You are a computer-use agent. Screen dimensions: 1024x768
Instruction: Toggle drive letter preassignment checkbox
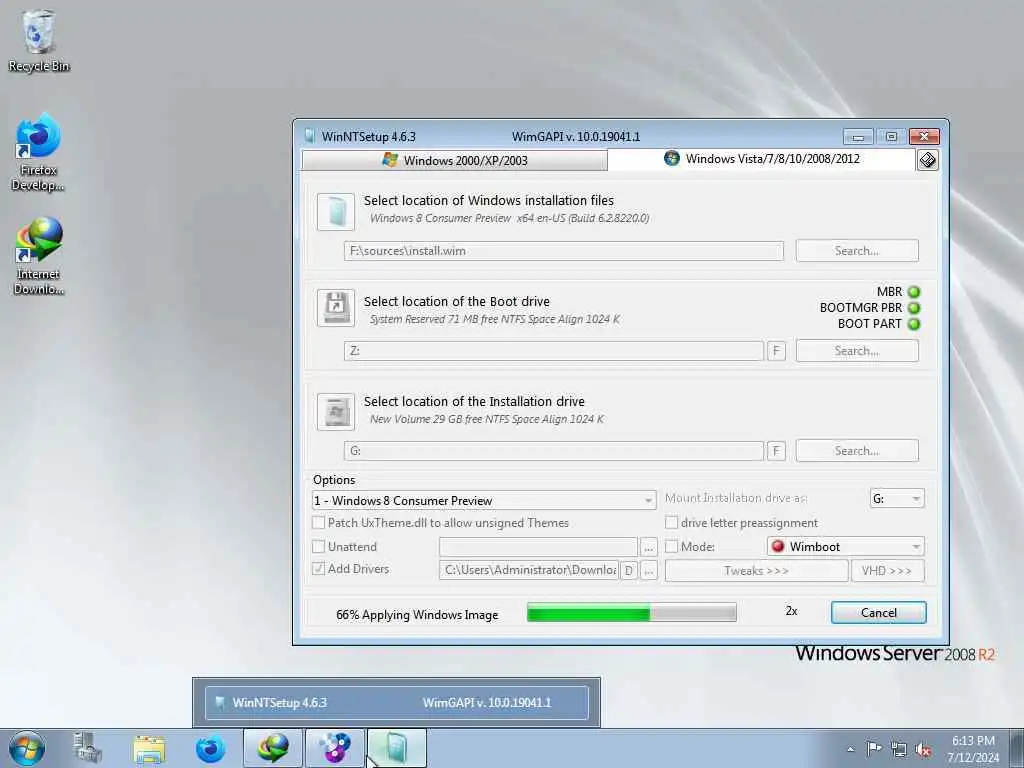coord(671,522)
